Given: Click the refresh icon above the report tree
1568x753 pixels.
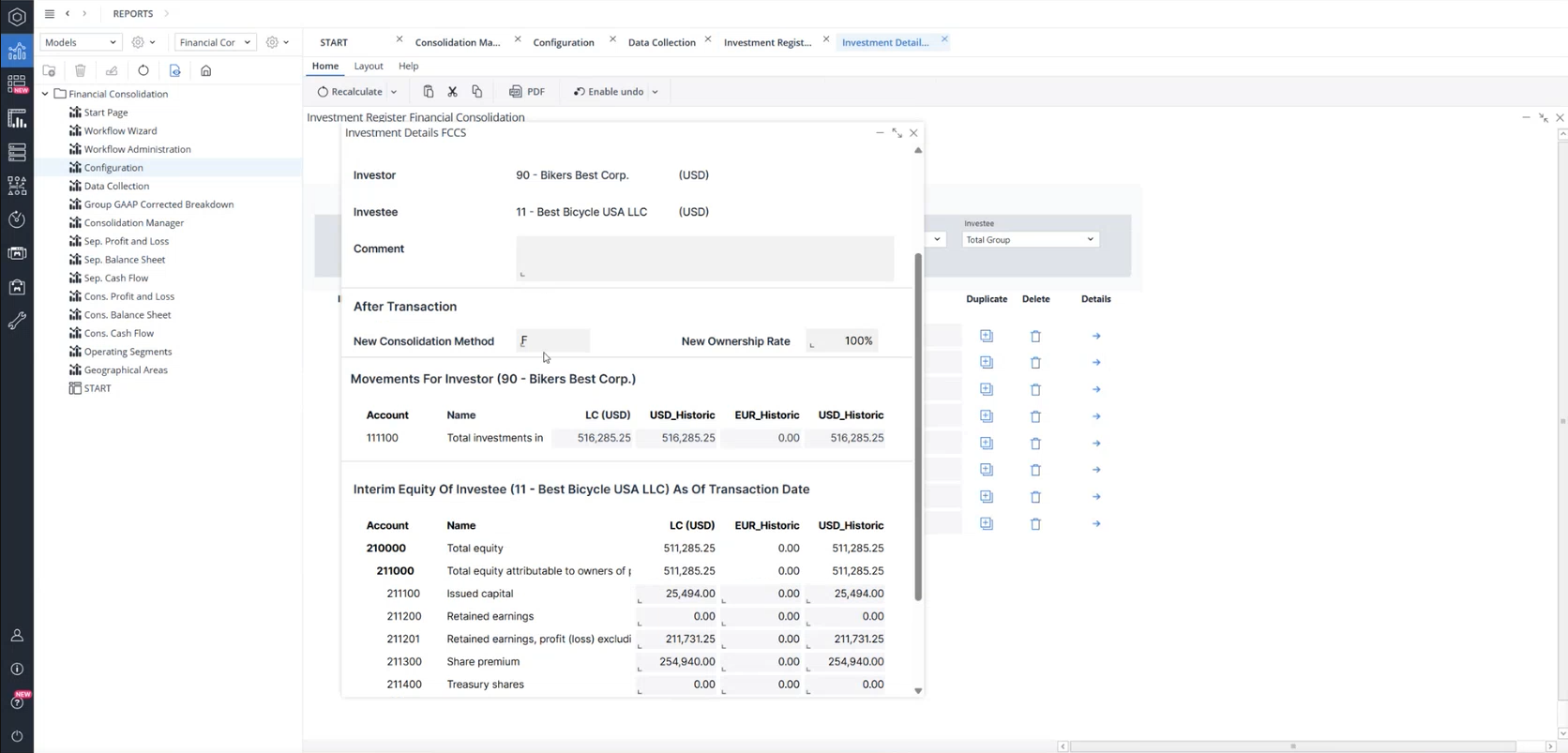Looking at the screenshot, I should 143,70.
